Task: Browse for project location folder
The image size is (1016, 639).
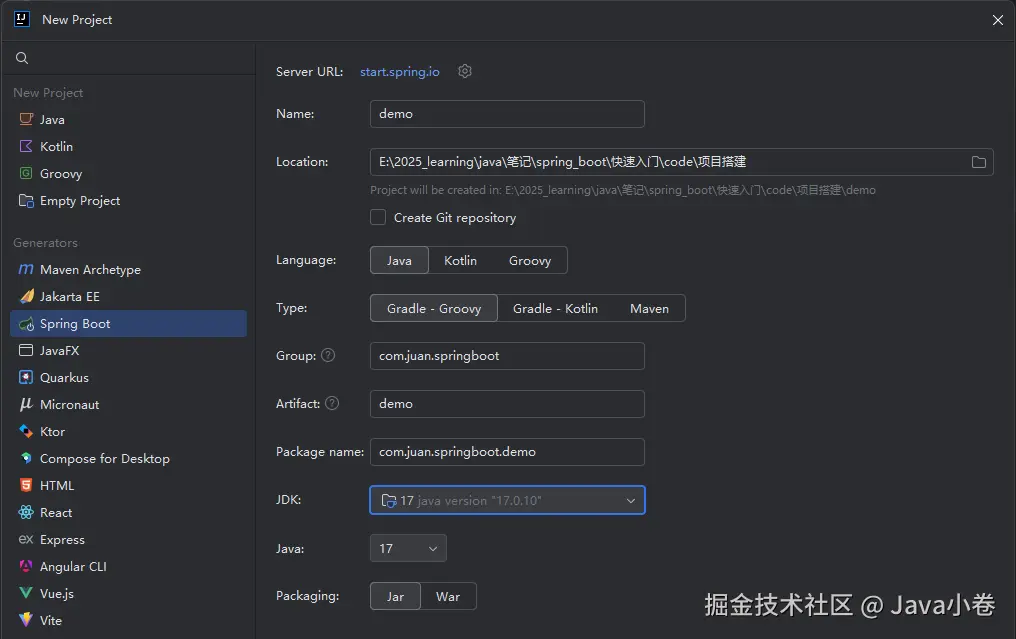Action: click(x=978, y=162)
